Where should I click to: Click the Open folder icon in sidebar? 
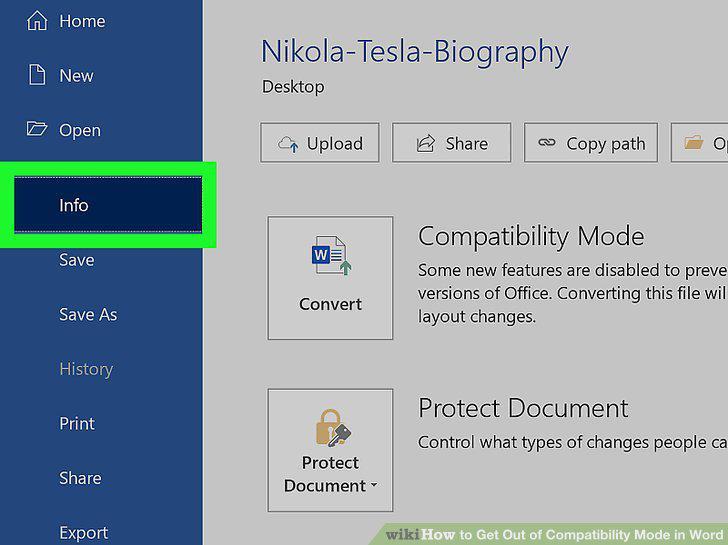[x=37, y=129]
